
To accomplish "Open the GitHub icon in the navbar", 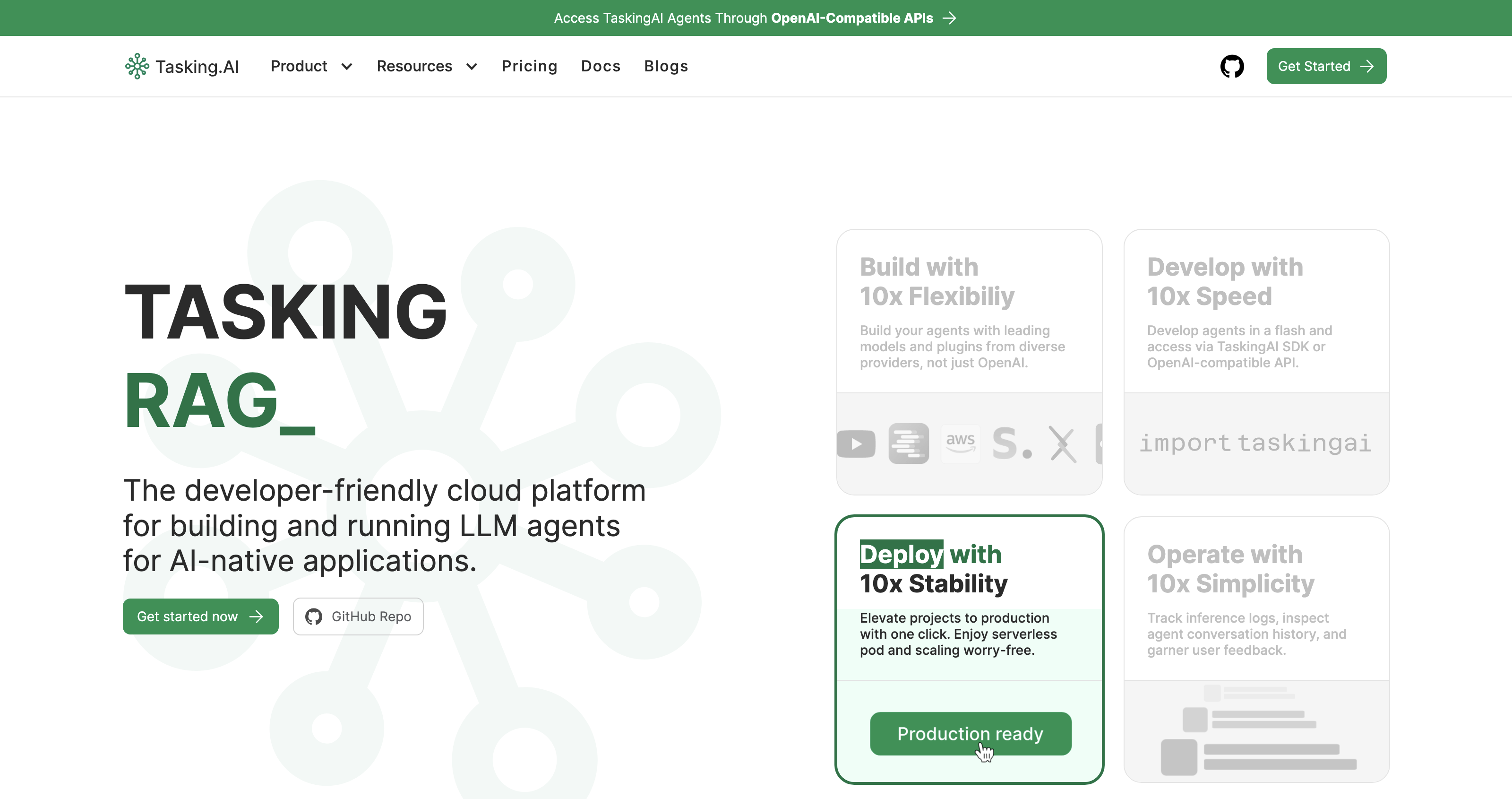I will coord(1232,66).
